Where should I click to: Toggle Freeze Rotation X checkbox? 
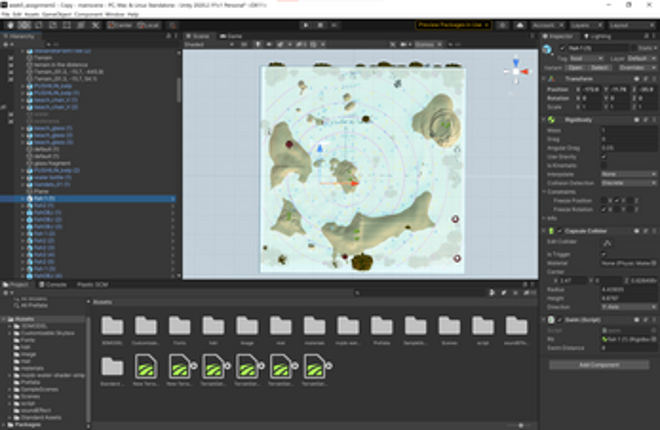tap(604, 209)
